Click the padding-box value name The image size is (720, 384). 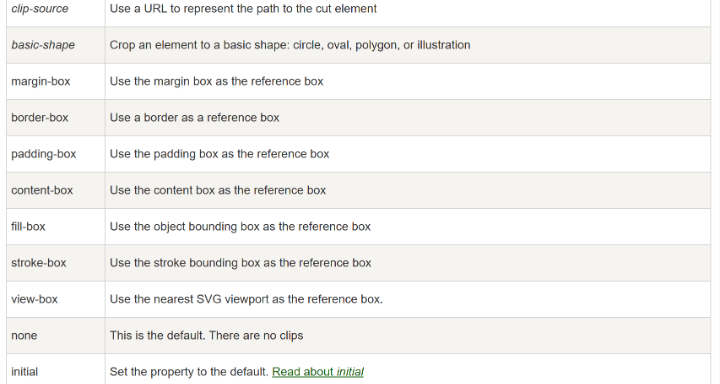click(x=44, y=154)
